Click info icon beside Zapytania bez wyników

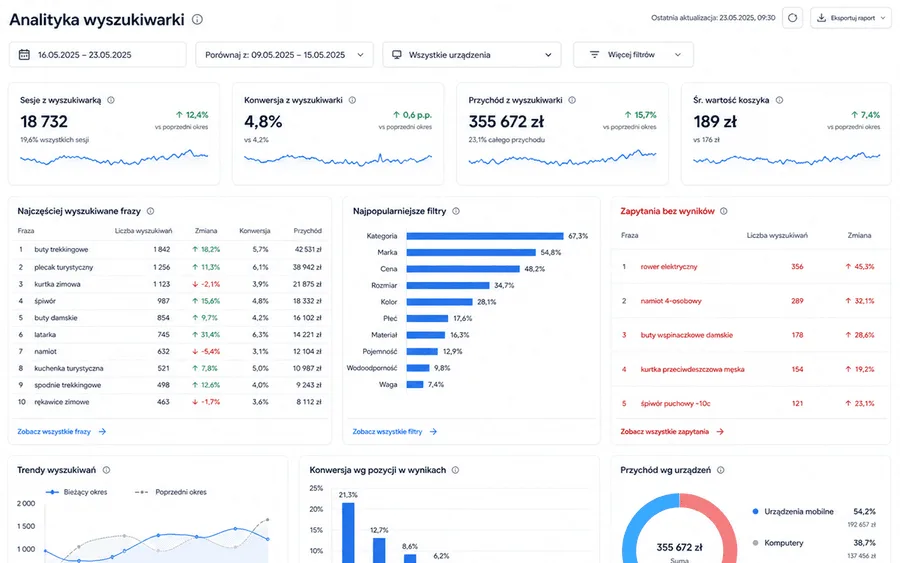pyautogui.click(x=724, y=211)
